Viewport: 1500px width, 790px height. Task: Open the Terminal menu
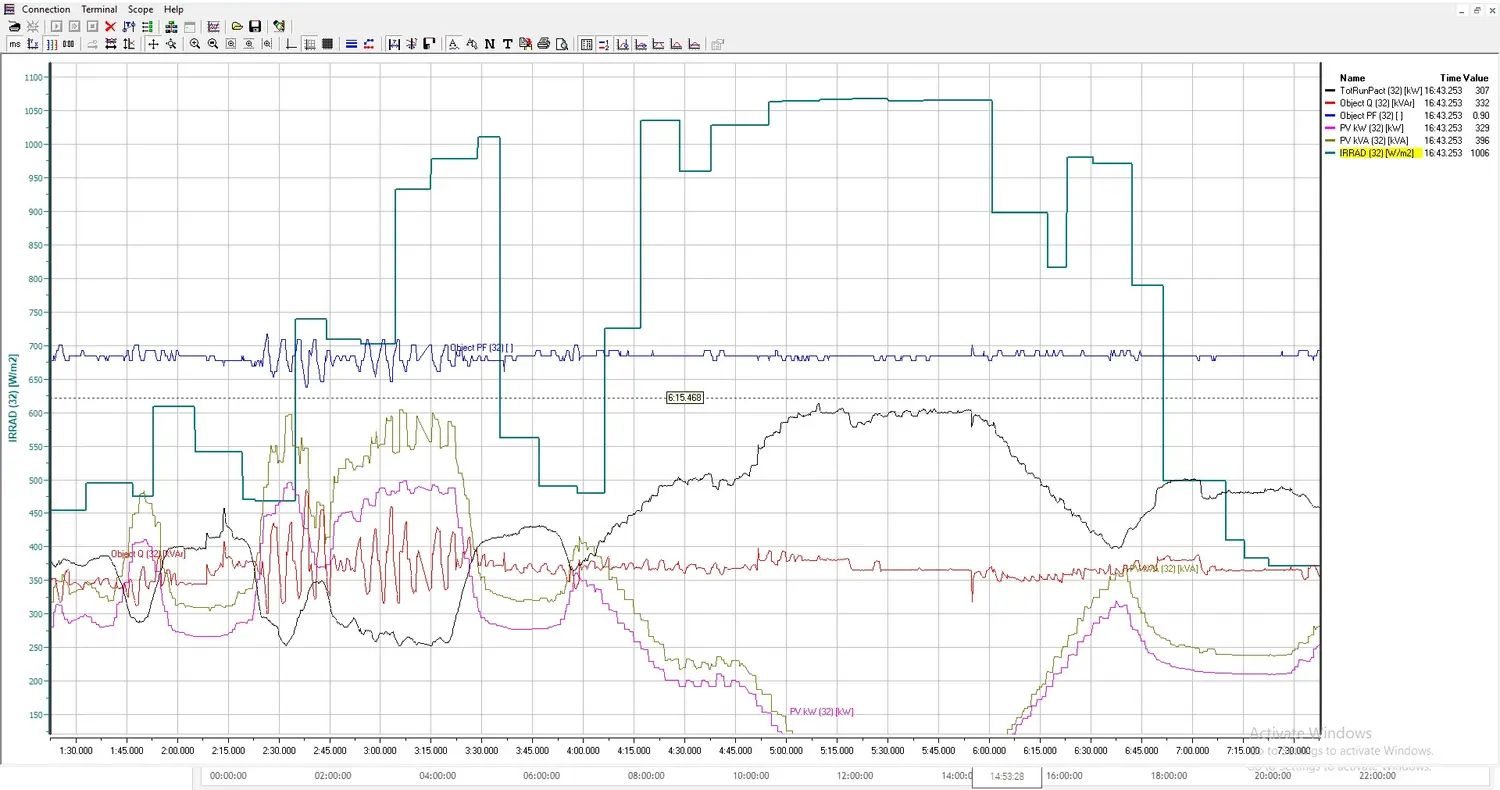pos(99,9)
